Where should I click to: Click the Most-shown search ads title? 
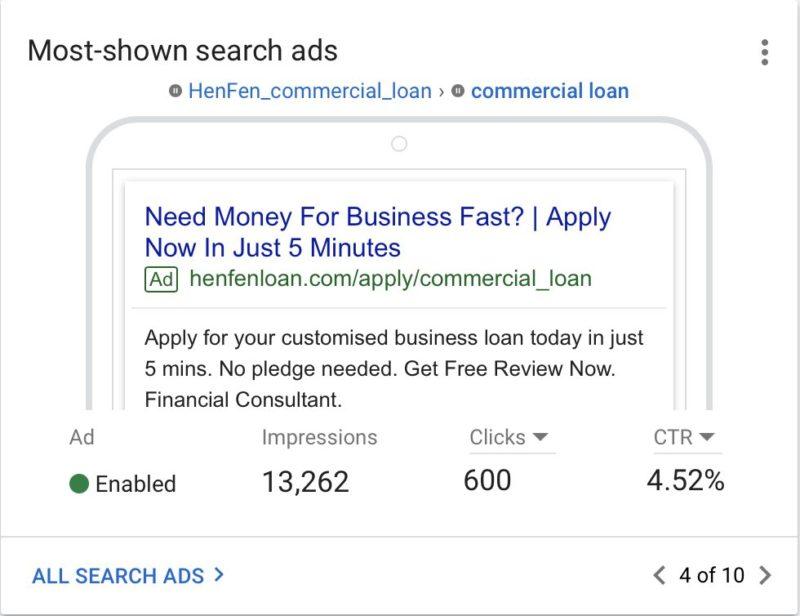coord(183,51)
